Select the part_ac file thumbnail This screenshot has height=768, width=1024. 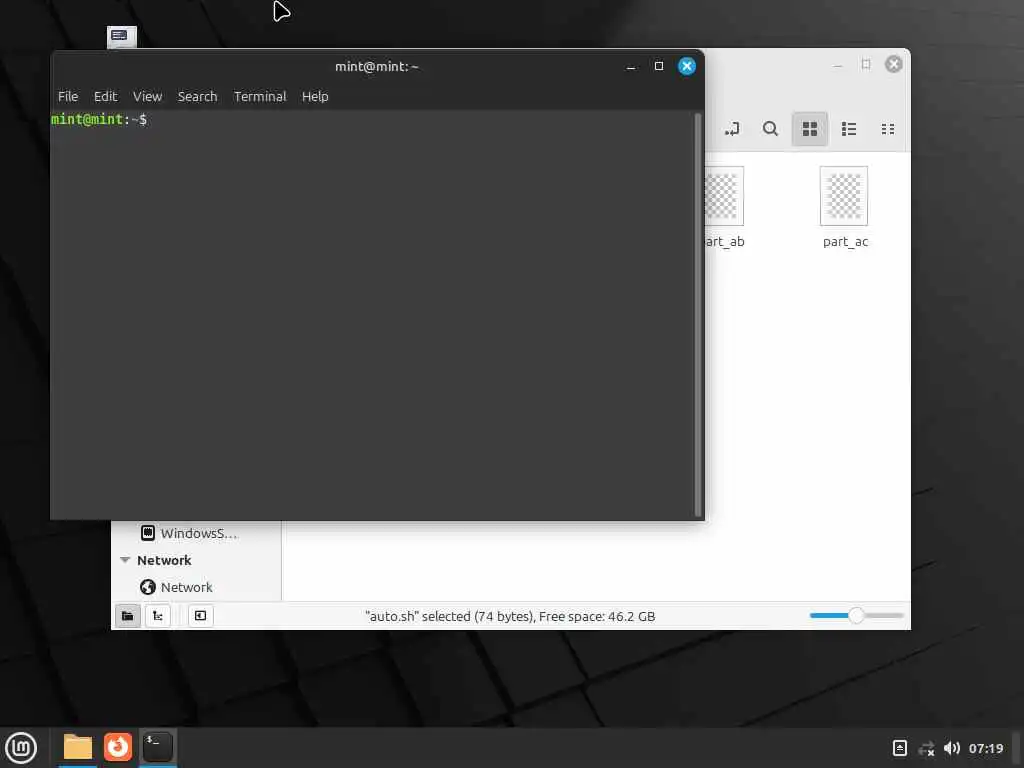844,196
